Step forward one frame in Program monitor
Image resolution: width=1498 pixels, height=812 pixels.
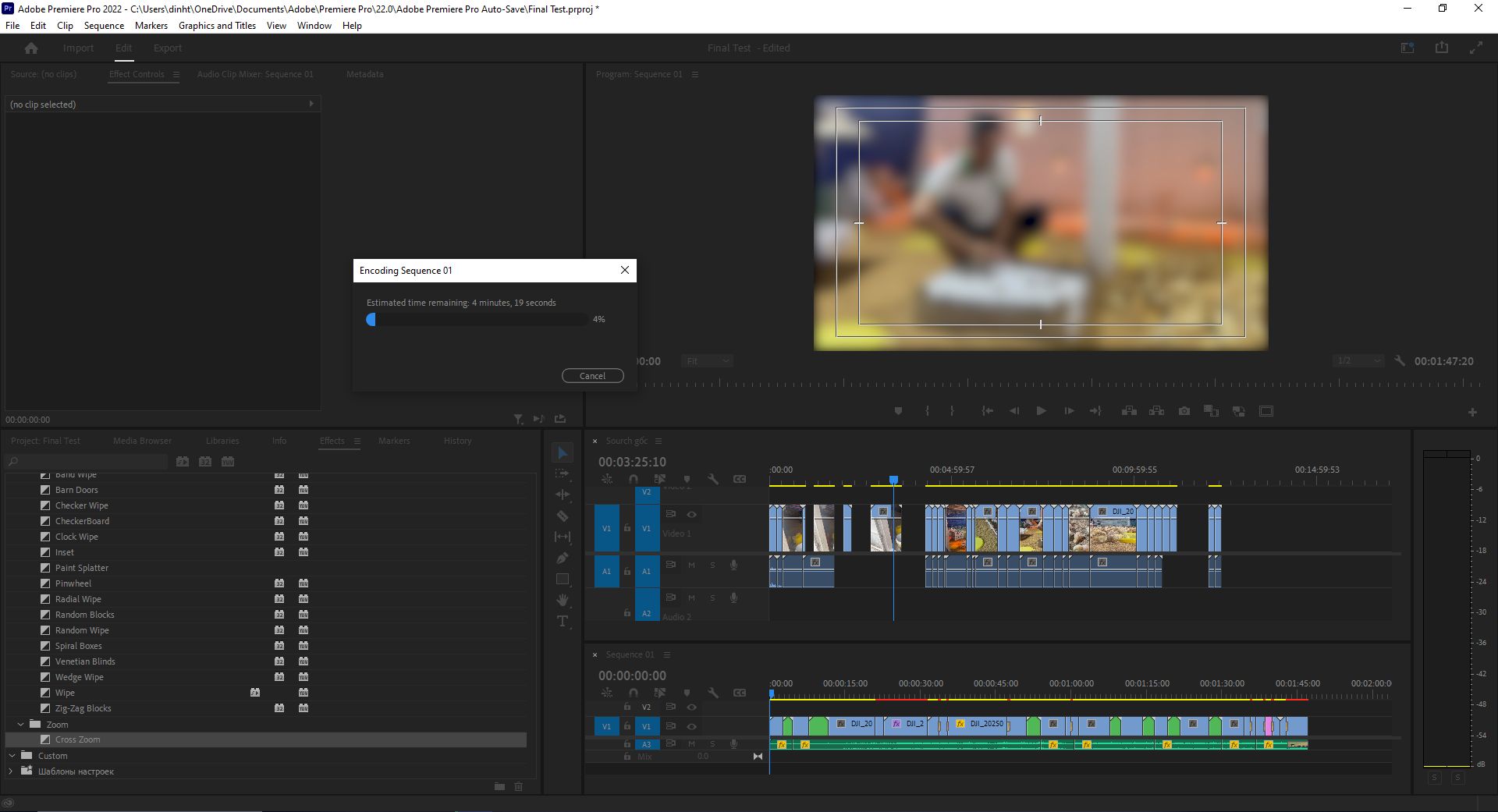coord(1069,411)
